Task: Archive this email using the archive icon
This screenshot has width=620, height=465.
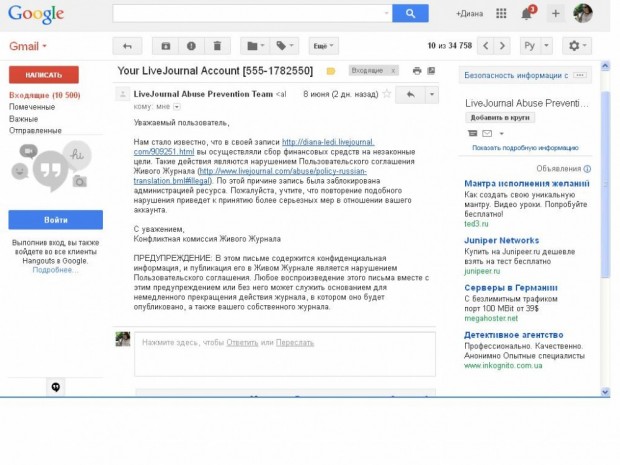Action: pos(165,46)
